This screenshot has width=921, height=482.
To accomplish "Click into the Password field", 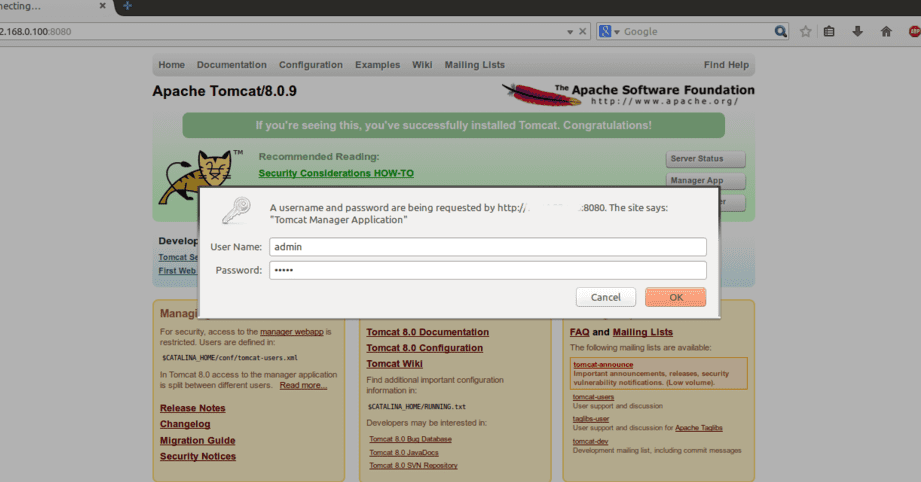I will point(487,270).
